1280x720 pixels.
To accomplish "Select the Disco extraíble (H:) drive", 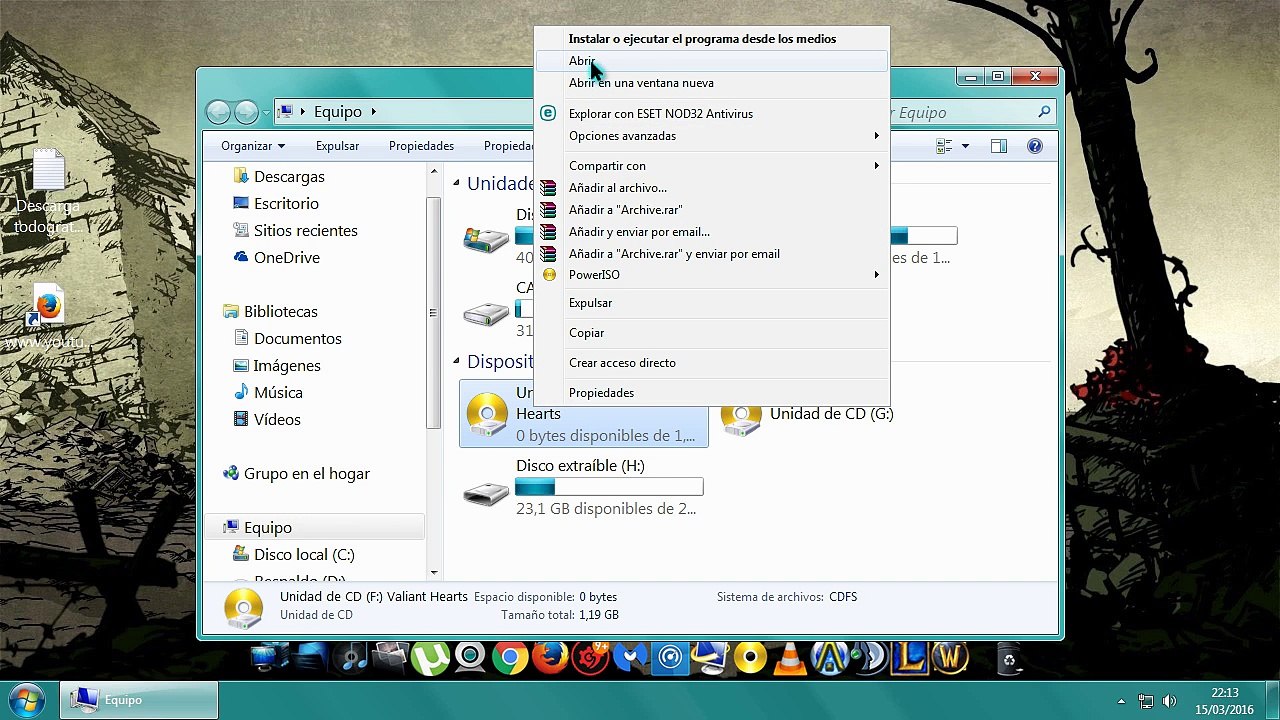I will coord(584,487).
